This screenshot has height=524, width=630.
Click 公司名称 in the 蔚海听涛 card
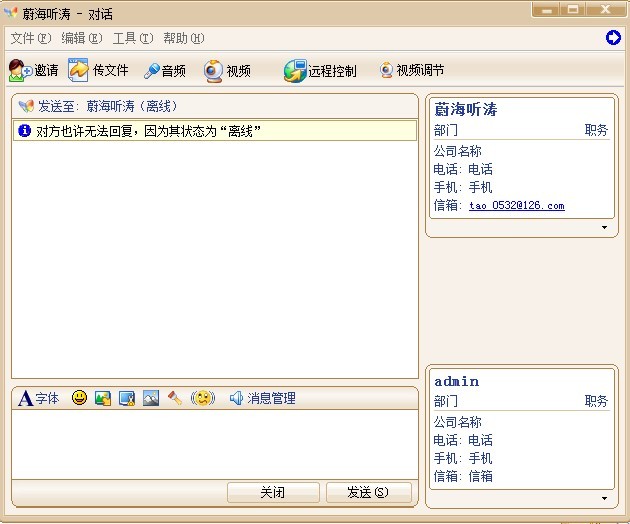pos(457,151)
